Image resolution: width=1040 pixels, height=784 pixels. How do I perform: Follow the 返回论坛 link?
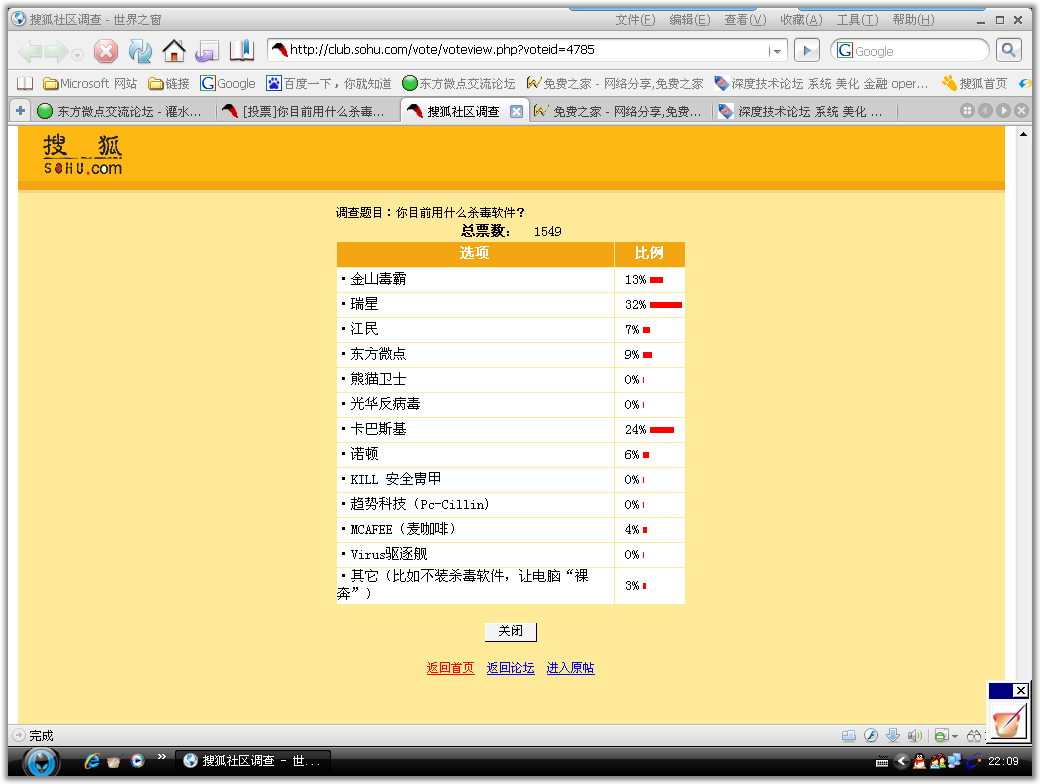(x=510, y=668)
